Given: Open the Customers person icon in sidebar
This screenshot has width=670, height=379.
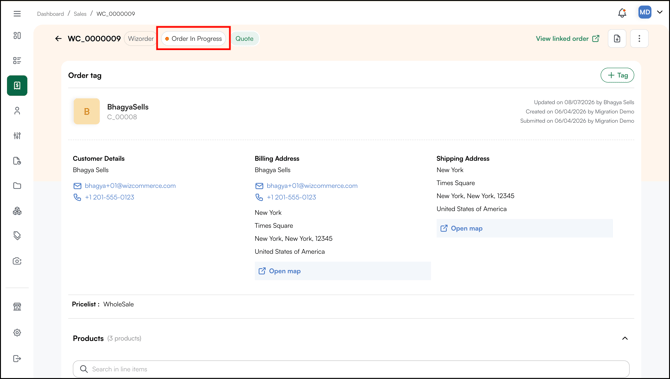Looking at the screenshot, I should click(x=17, y=111).
